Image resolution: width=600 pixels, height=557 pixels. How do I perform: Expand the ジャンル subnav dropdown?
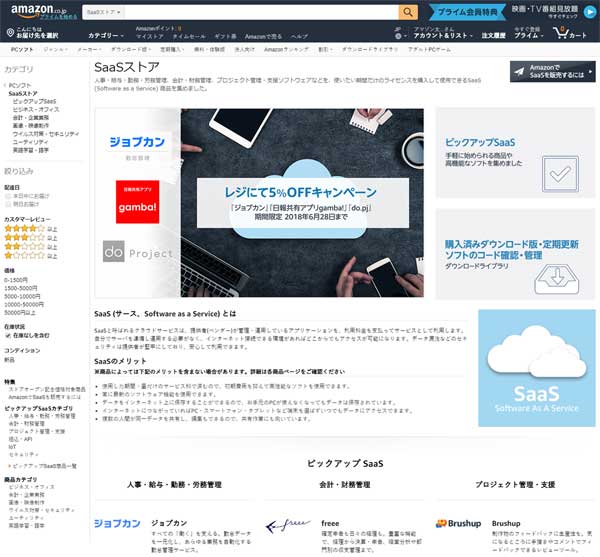[x=55, y=49]
